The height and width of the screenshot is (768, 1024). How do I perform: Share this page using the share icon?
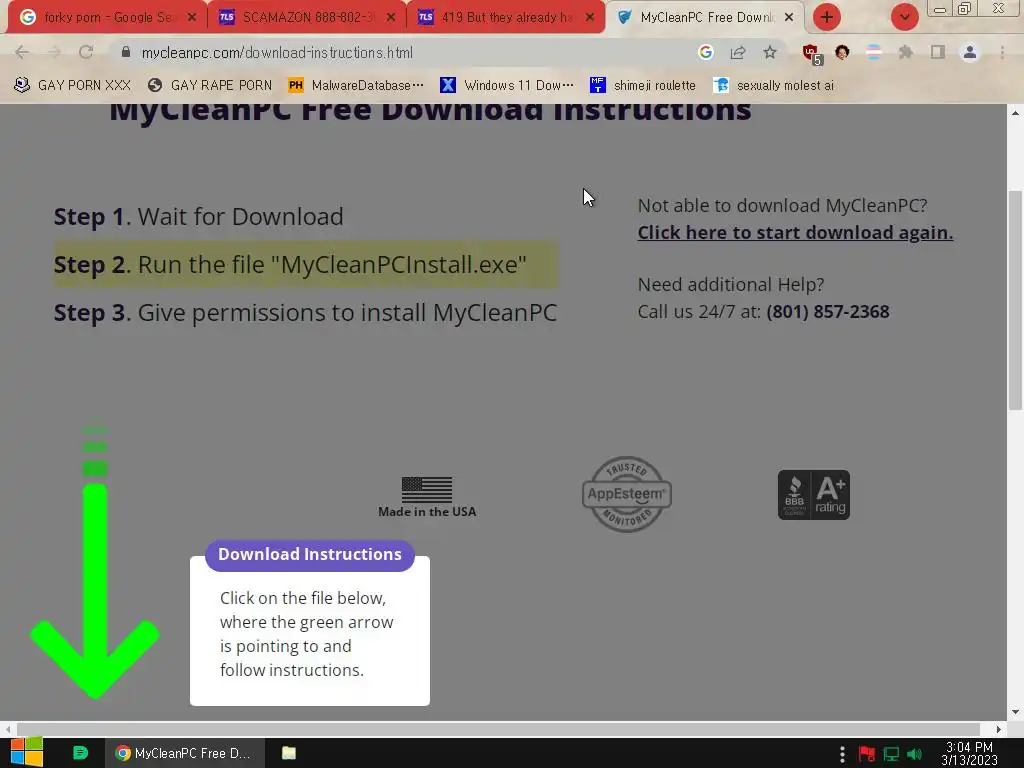(x=738, y=52)
